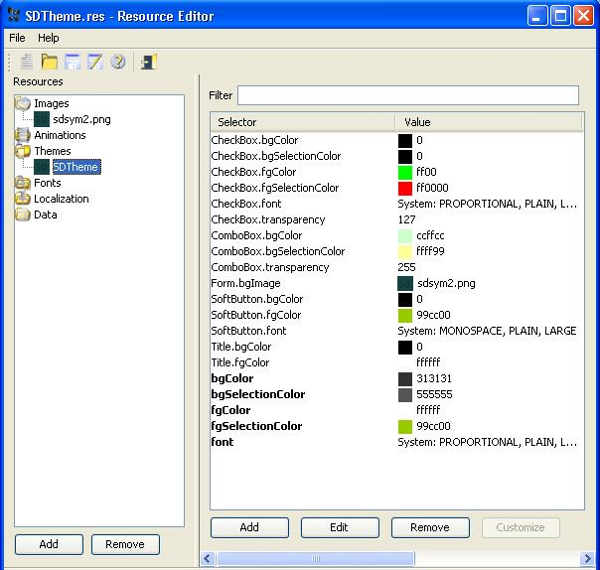
Task: Click Add button below the selector table
Action: click(249, 528)
